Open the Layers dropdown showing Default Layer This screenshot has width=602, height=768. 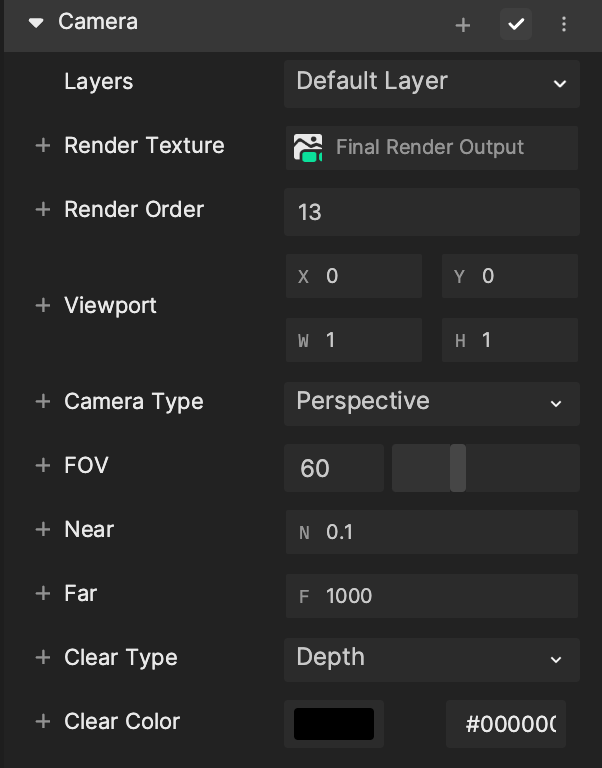coord(432,84)
